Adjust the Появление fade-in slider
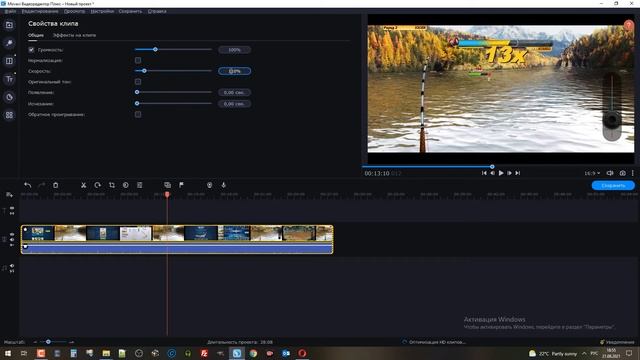Image resolution: width=640 pixels, height=360 pixels. click(x=173, y=92)
